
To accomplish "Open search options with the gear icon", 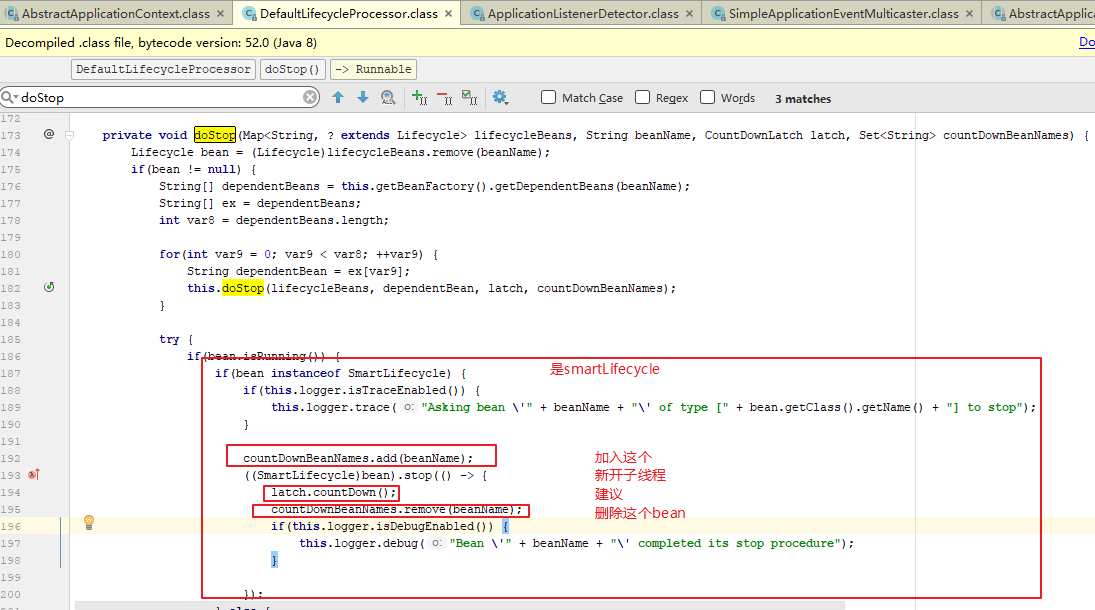I will (501, 97).
